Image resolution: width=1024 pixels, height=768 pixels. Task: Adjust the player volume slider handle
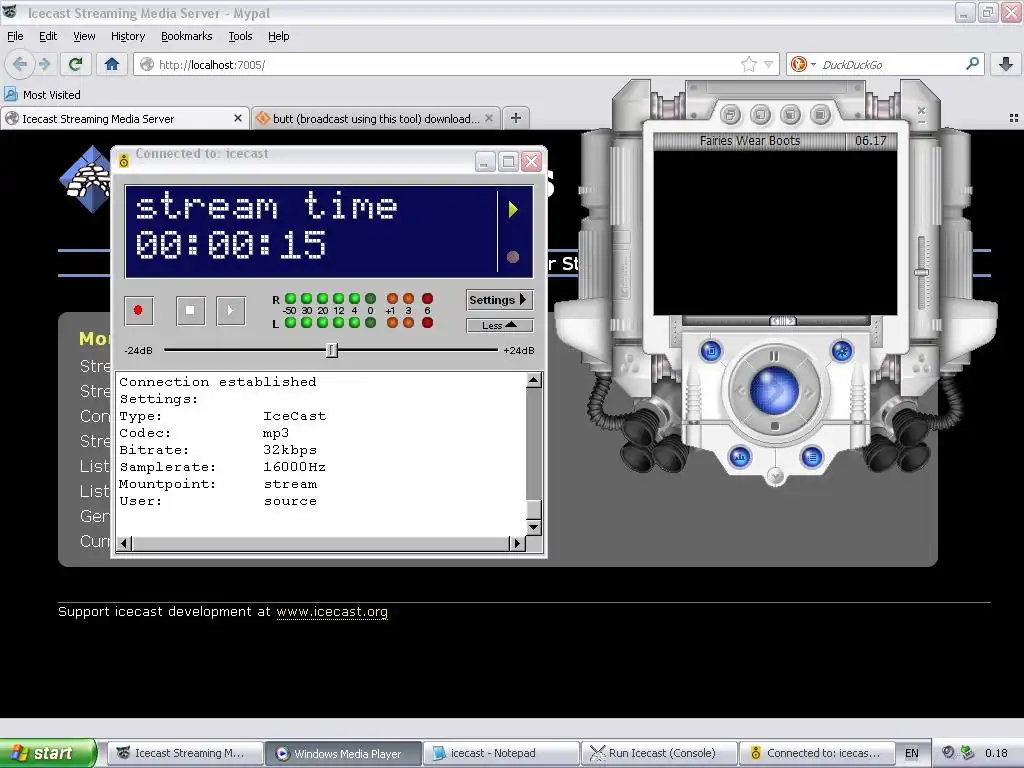click(x=921, y=272)
